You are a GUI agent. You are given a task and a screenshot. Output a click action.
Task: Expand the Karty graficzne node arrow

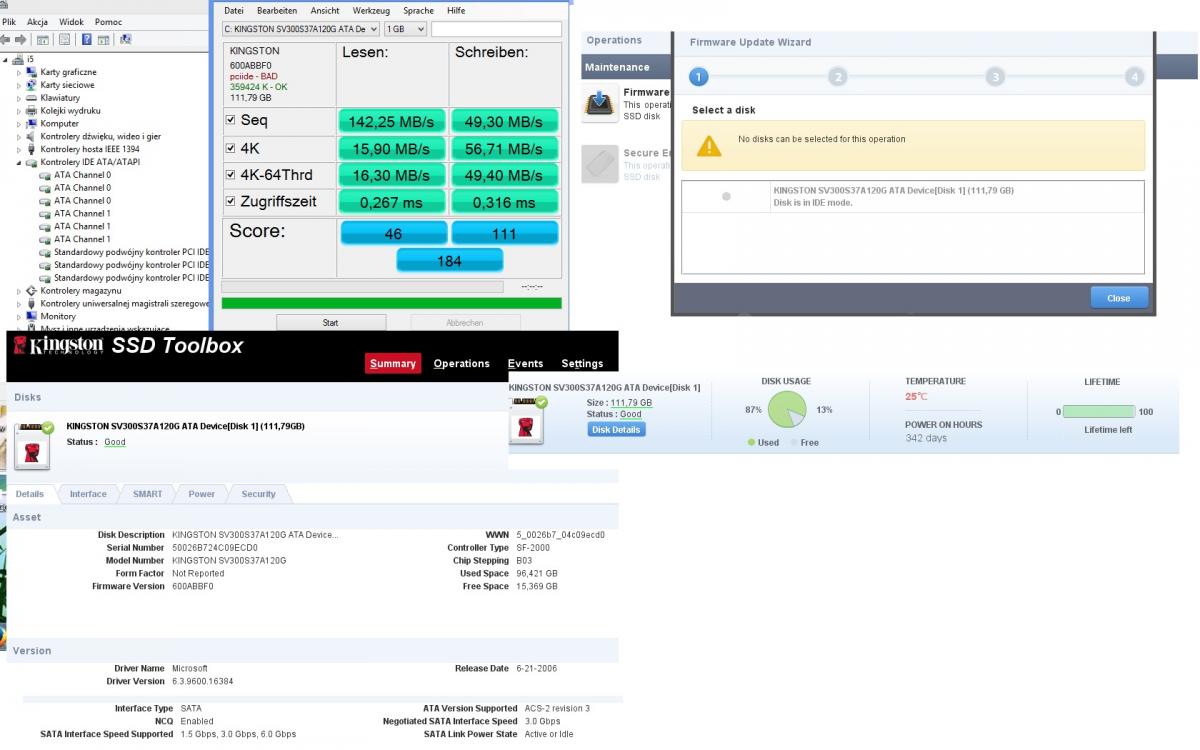coord(19,72)
